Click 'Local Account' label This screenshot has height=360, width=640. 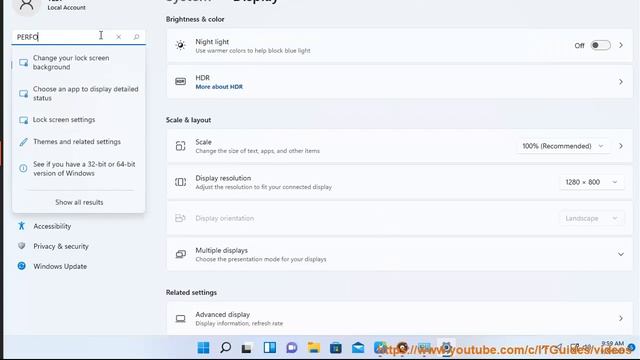tap(67, 7)
